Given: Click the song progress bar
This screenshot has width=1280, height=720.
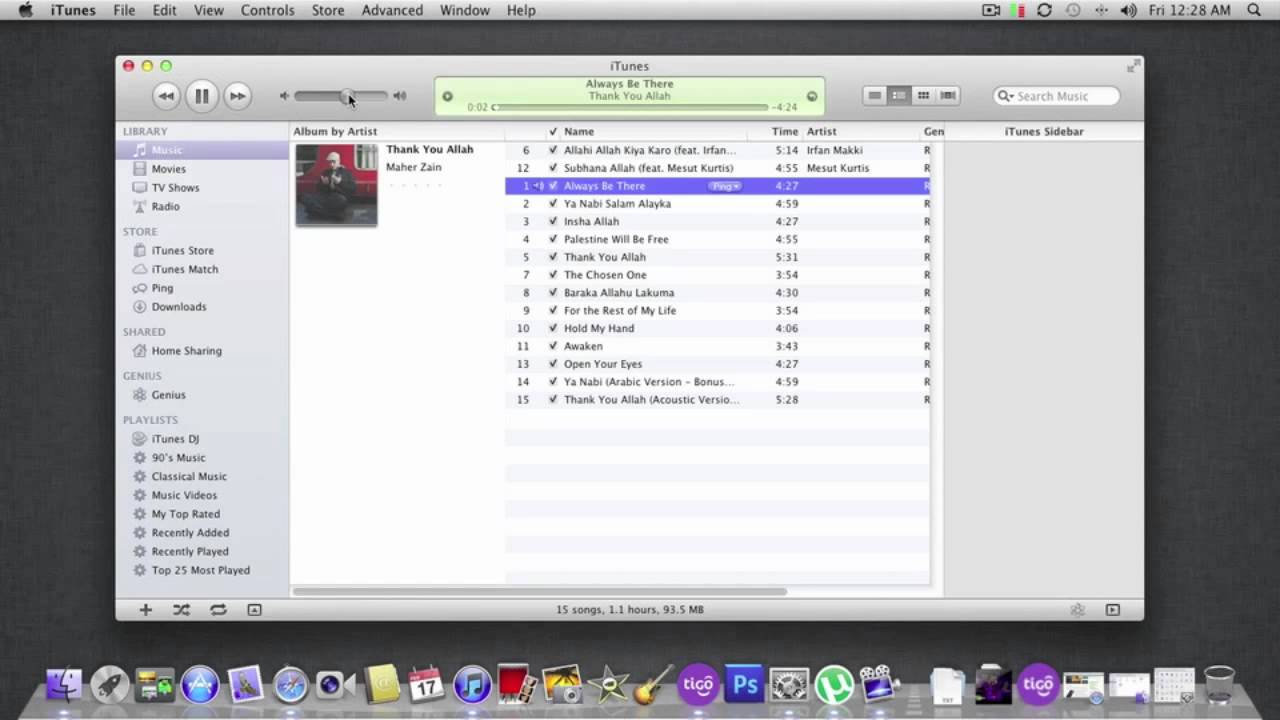Looking at the screenshot, I should [631, 107].
